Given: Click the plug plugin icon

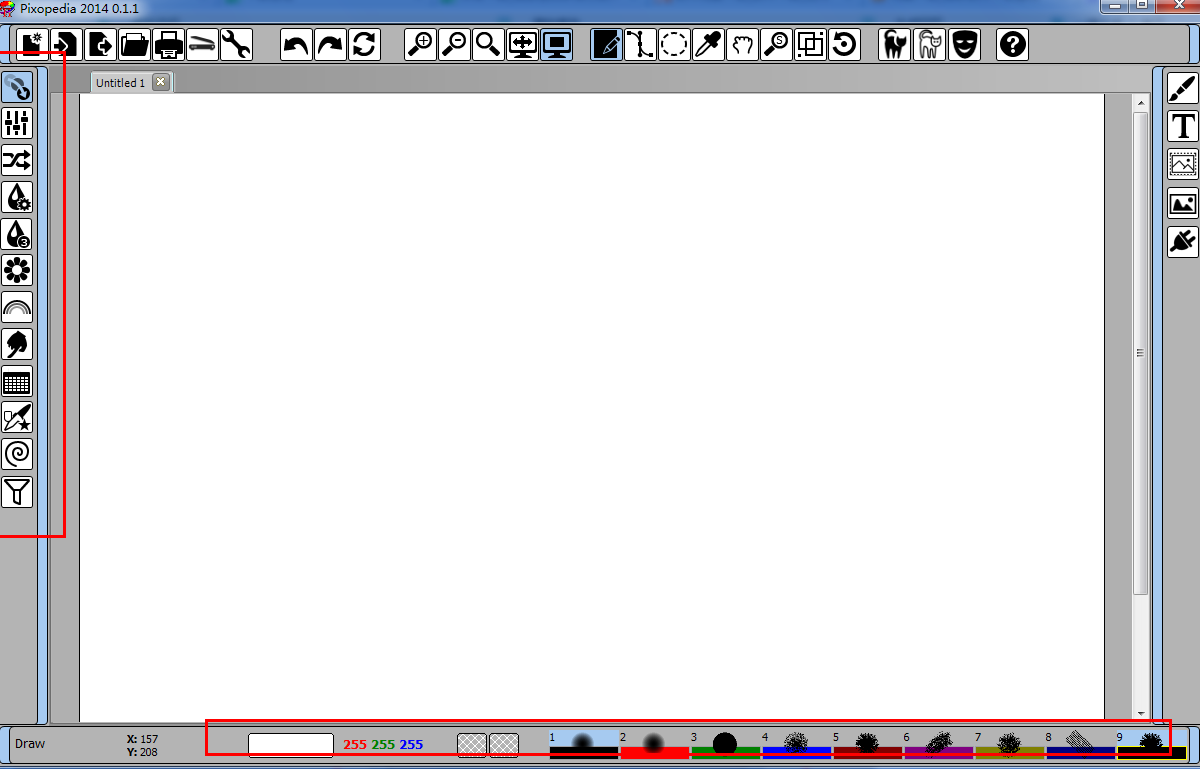Looking at the screenshot, I should pyautogui.click(x=1183, y=241).
